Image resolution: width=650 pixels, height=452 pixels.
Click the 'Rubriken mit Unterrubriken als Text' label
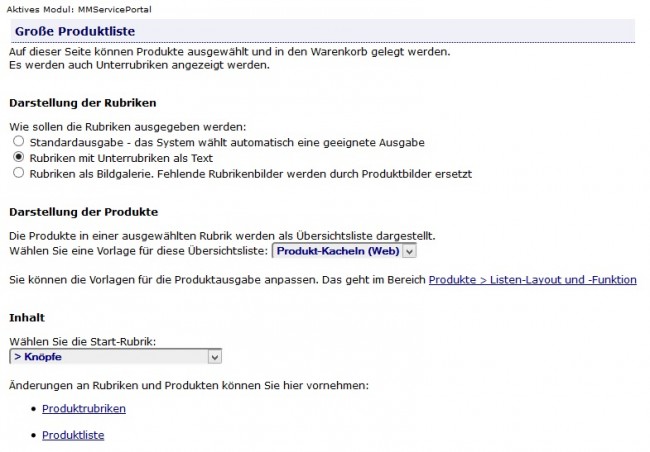click(121, 158)
